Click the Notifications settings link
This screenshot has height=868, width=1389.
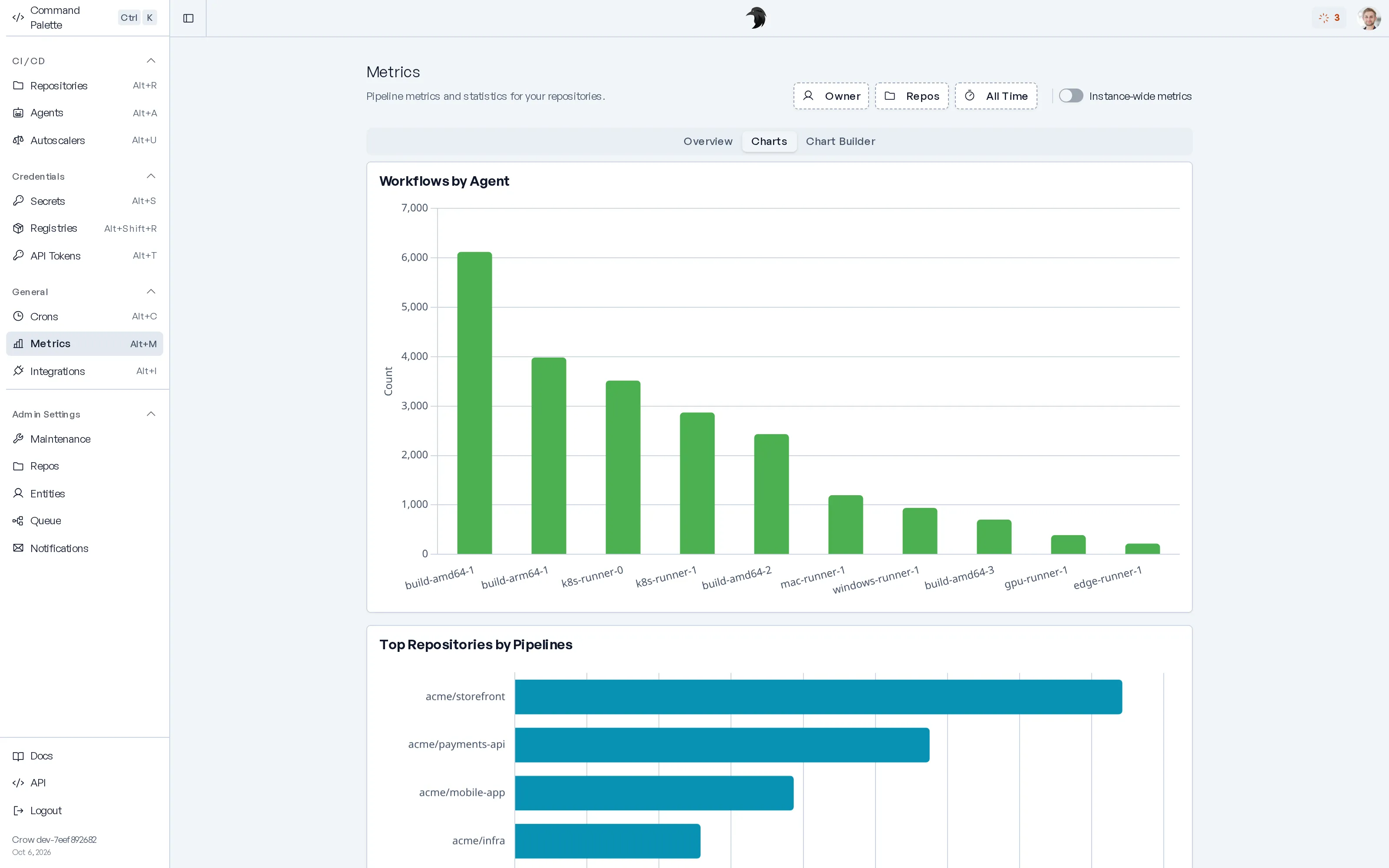84,548
